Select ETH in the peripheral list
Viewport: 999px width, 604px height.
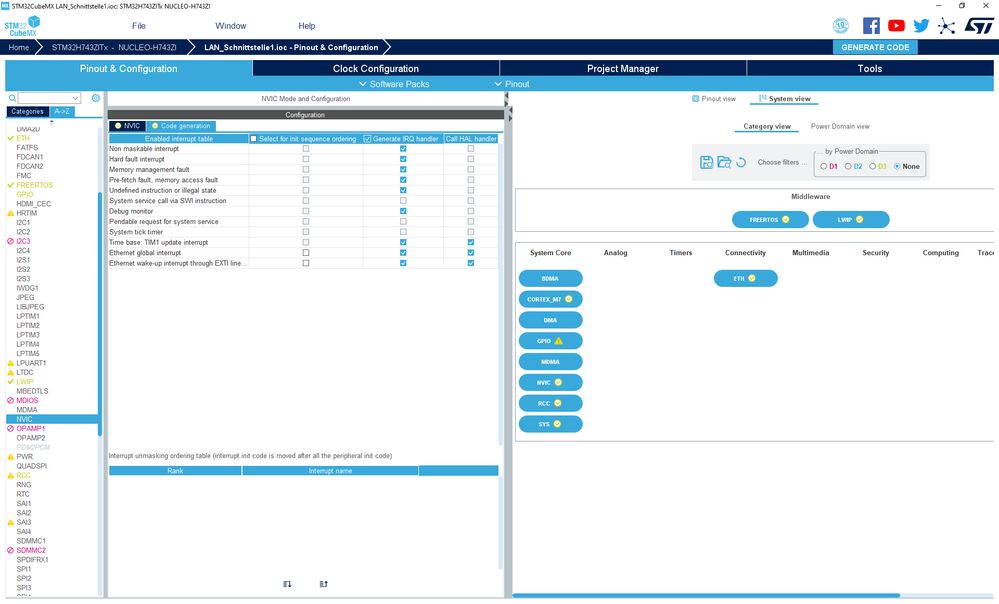point(23,138)
